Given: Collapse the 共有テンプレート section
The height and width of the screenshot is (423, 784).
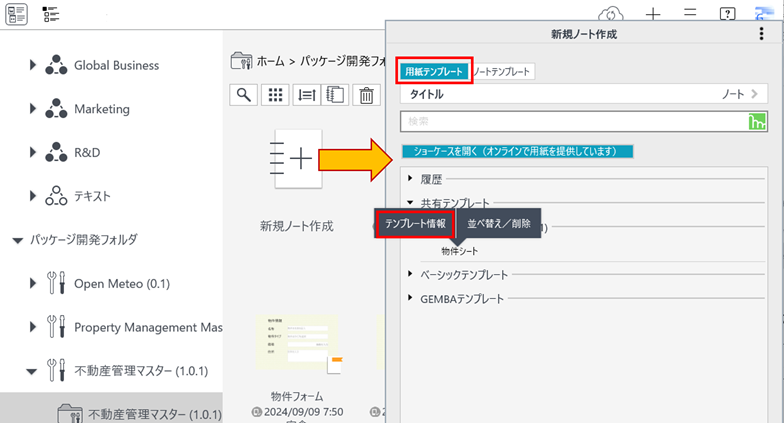Looking at the screenshot, I should tap(410, 202).
